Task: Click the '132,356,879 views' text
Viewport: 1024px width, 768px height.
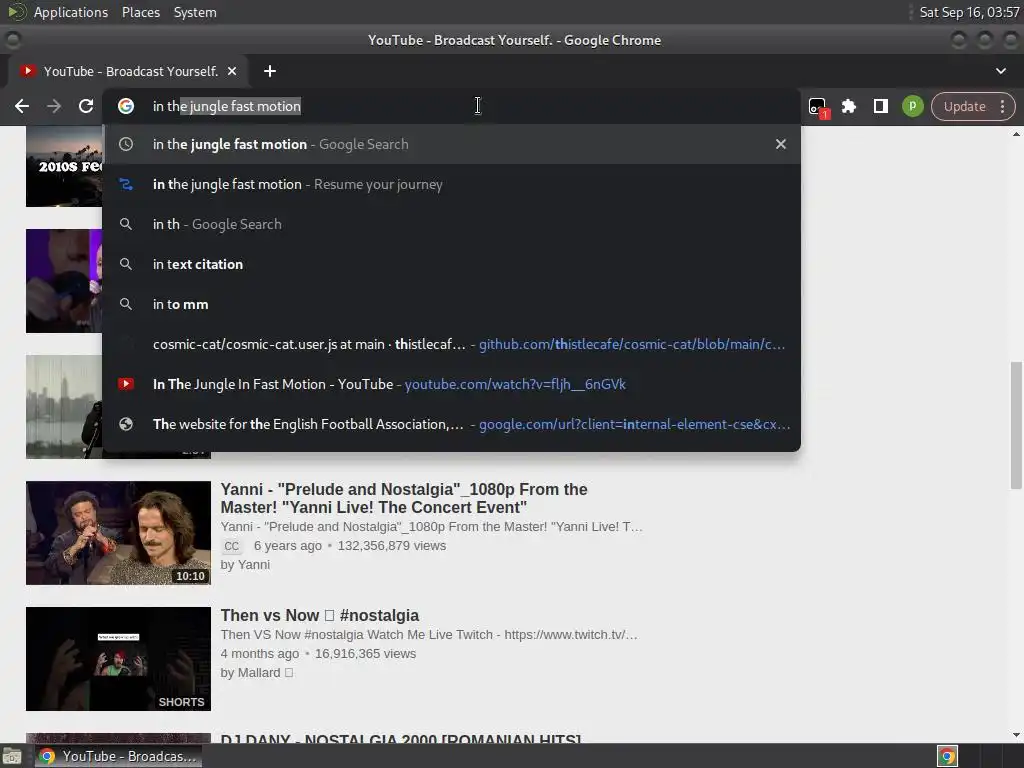Action: click(x=392, y=546)
